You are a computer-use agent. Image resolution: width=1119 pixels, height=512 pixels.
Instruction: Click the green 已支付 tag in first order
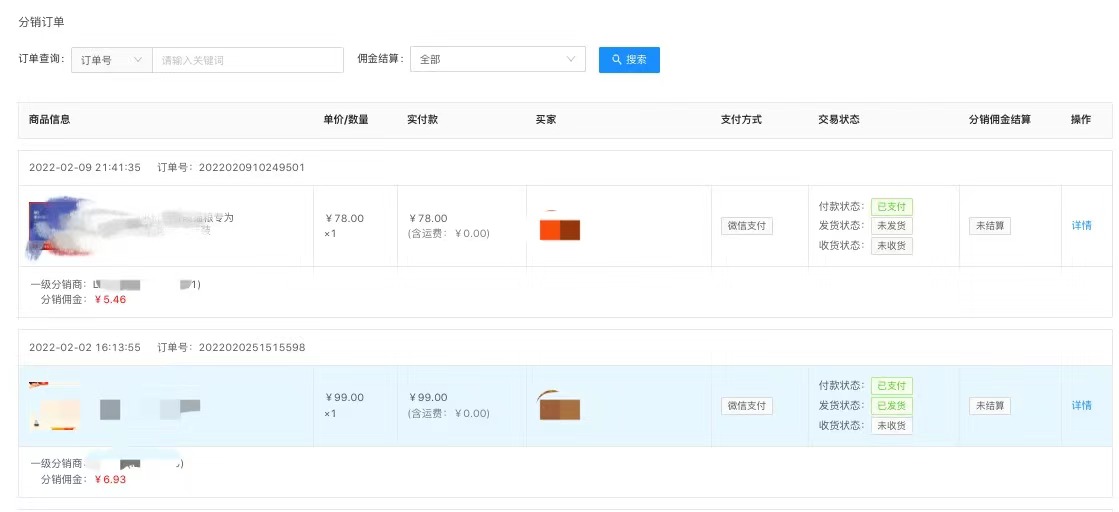[891, 207]
